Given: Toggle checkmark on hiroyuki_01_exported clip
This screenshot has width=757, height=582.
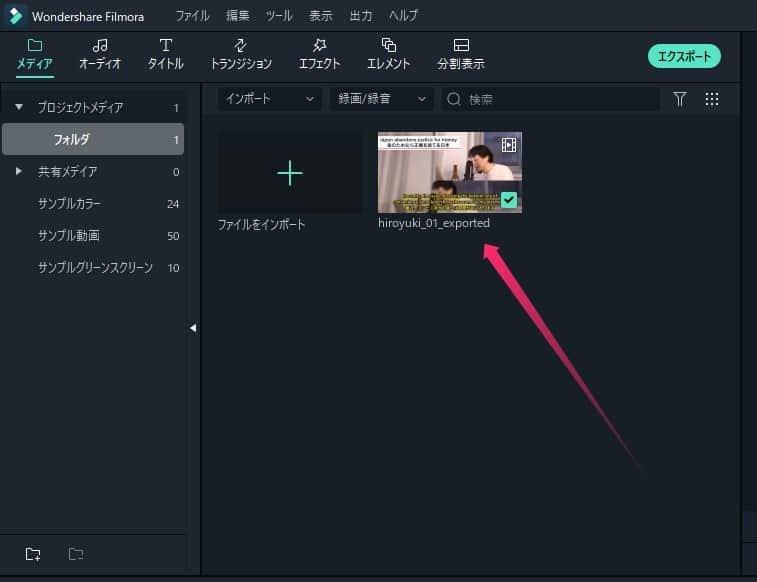Looking at the screenshot, I should 509,200.
